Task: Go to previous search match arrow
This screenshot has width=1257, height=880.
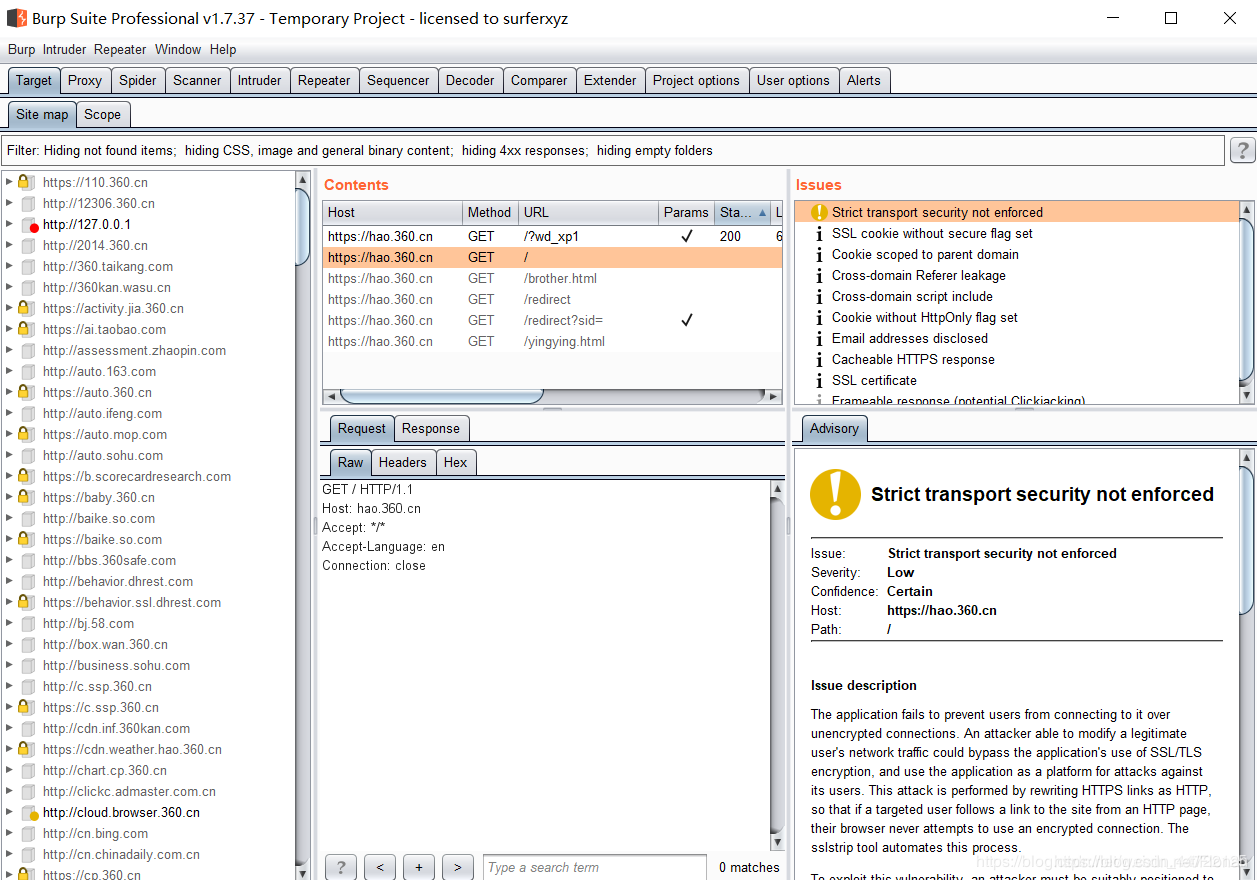Action: click(x=379, y=867)
